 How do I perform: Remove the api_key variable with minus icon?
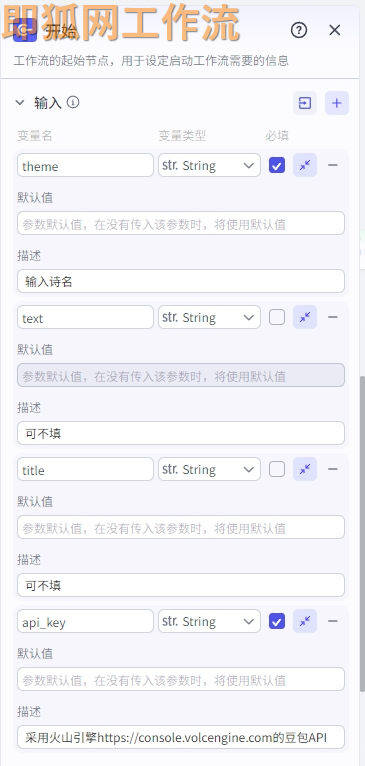click(333, 621)
